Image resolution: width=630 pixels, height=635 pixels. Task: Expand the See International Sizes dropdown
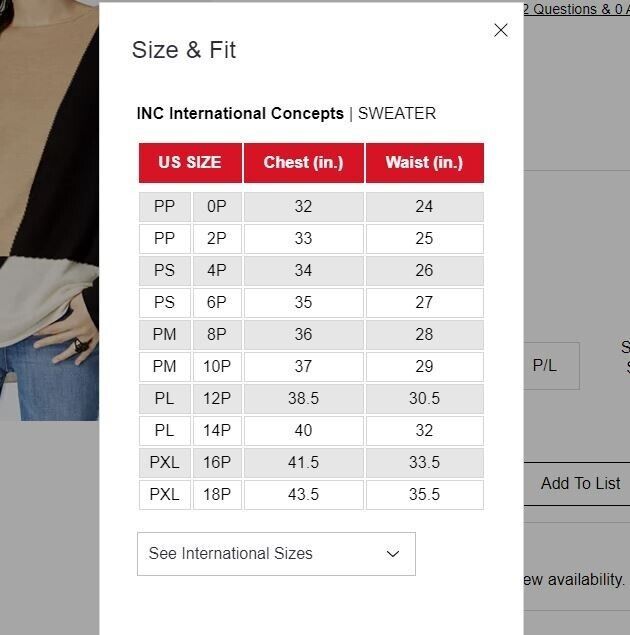[276, 554]
